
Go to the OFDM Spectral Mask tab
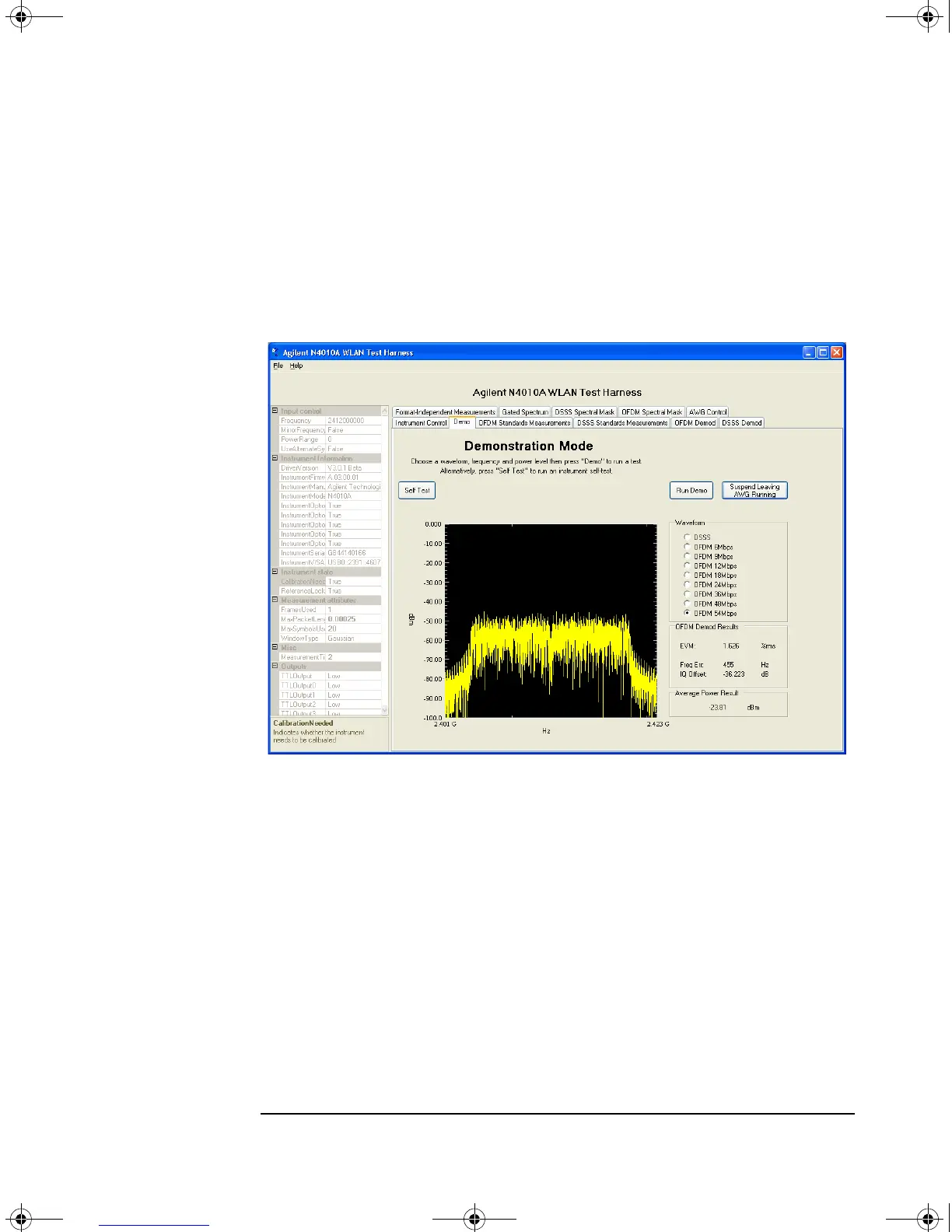pos(652,412)
